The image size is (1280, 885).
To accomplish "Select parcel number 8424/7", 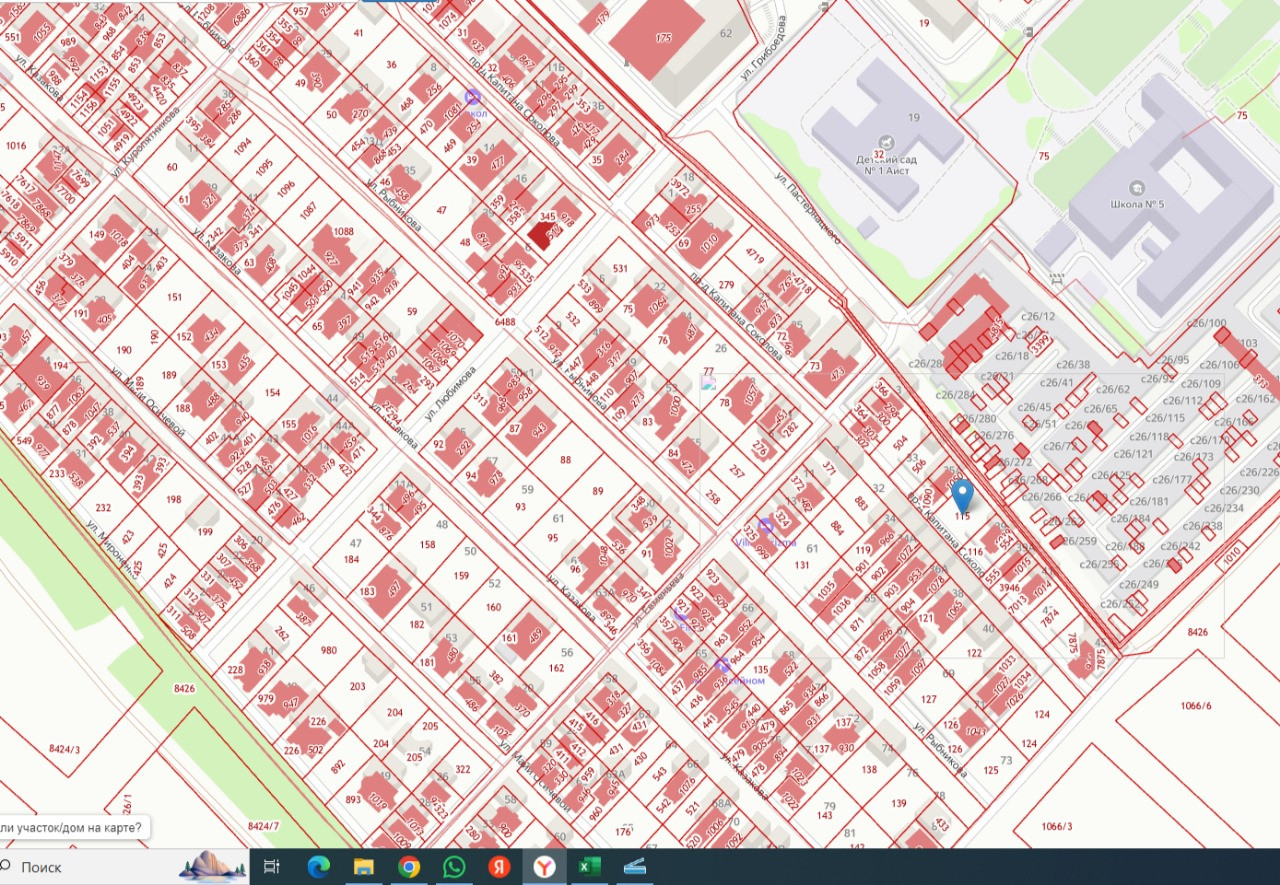I will tap(264, 826).
